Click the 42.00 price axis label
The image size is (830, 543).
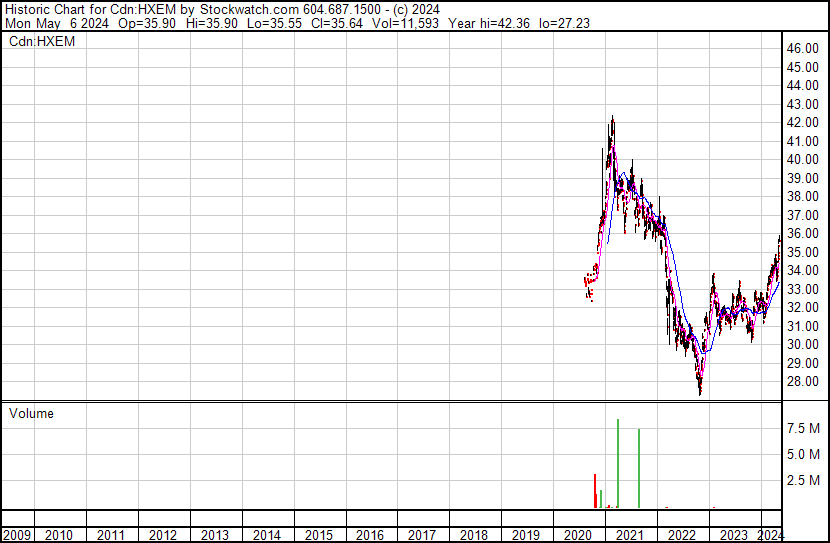click(x=803, y=122)
